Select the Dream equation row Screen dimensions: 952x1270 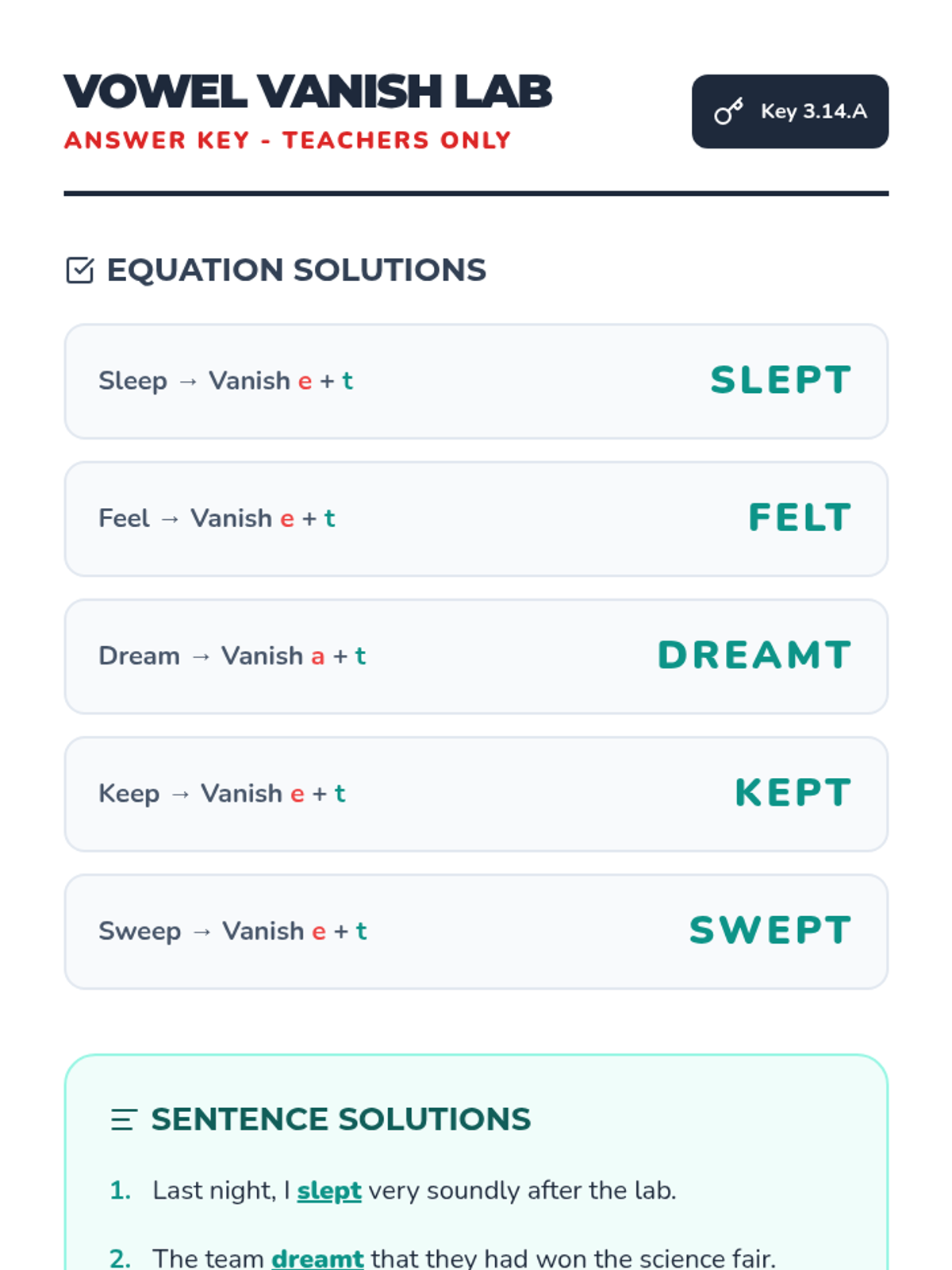coord(476,656)
